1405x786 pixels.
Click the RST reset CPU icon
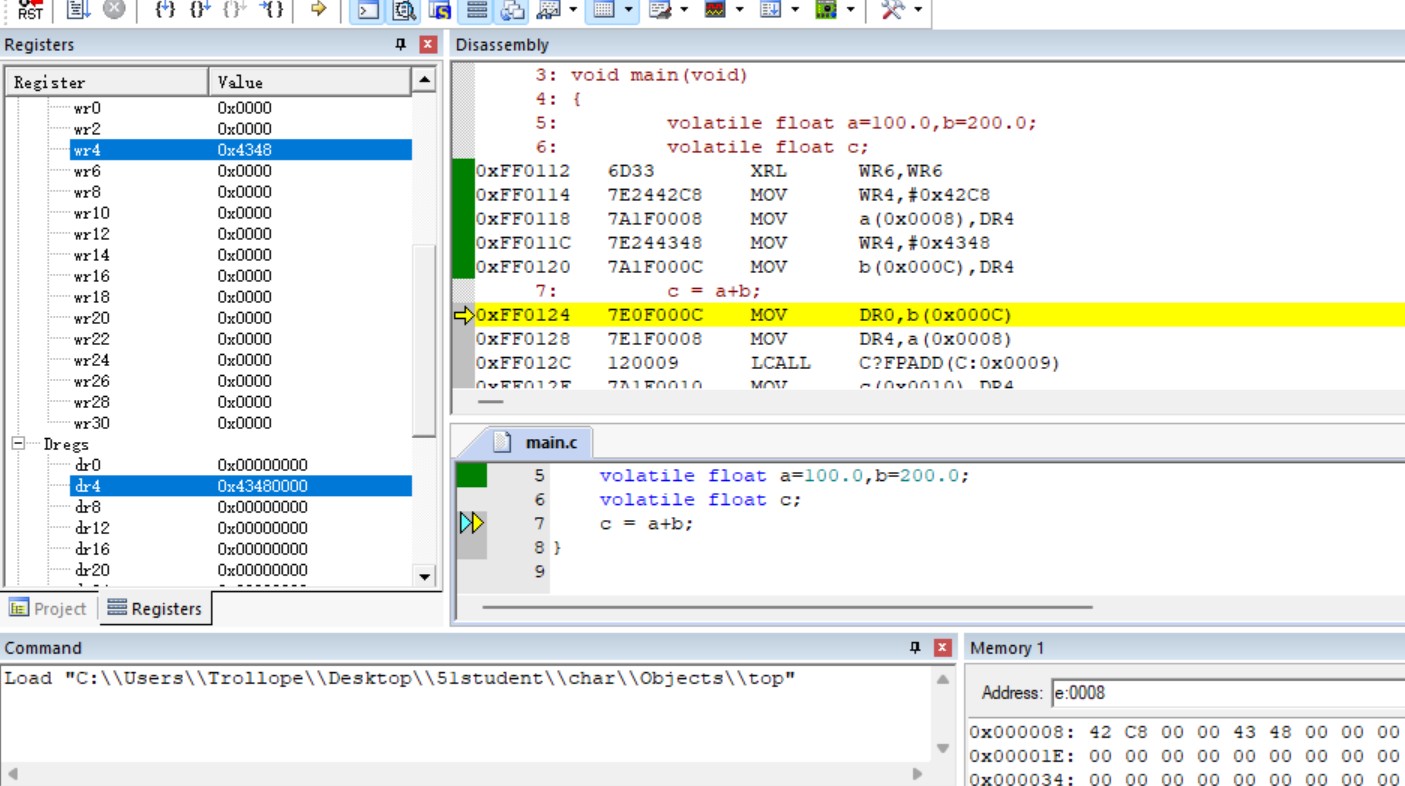click(x=30, y=10)
